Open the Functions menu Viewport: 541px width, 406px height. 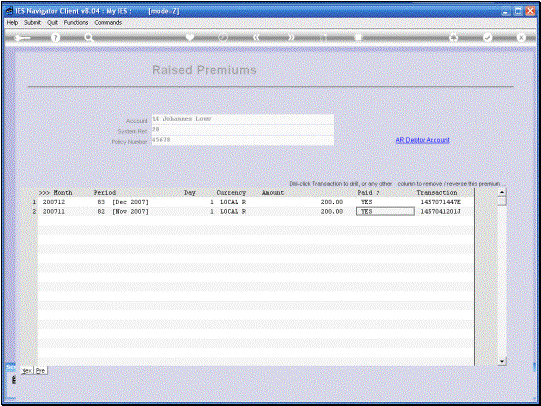(x=76, y=22)
